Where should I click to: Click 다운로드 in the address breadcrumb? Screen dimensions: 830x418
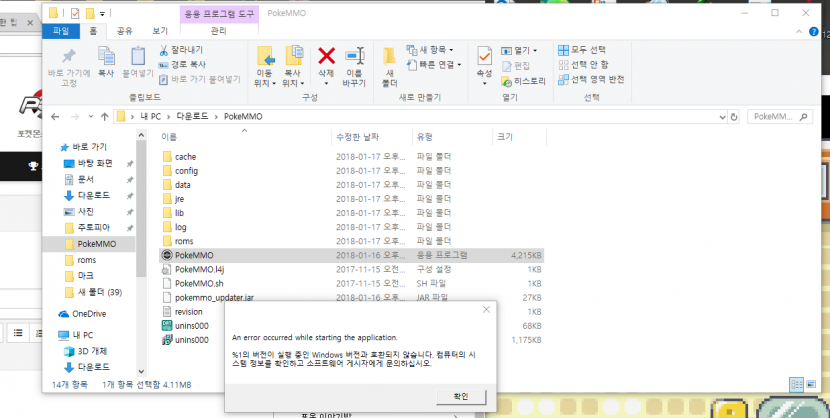pyautogui.click(x=194, y=116)
